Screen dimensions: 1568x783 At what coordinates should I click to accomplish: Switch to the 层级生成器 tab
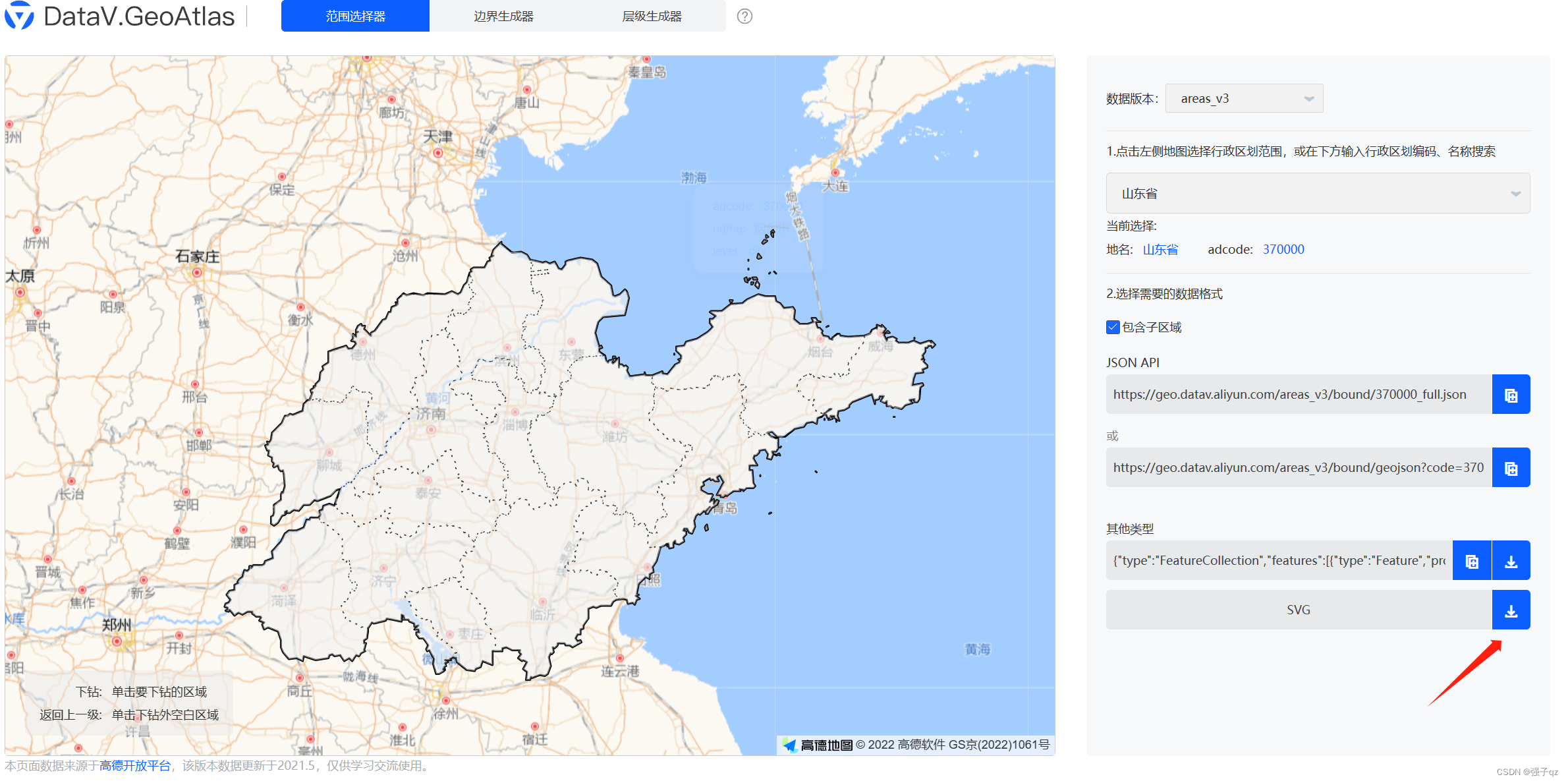[652, 16]
